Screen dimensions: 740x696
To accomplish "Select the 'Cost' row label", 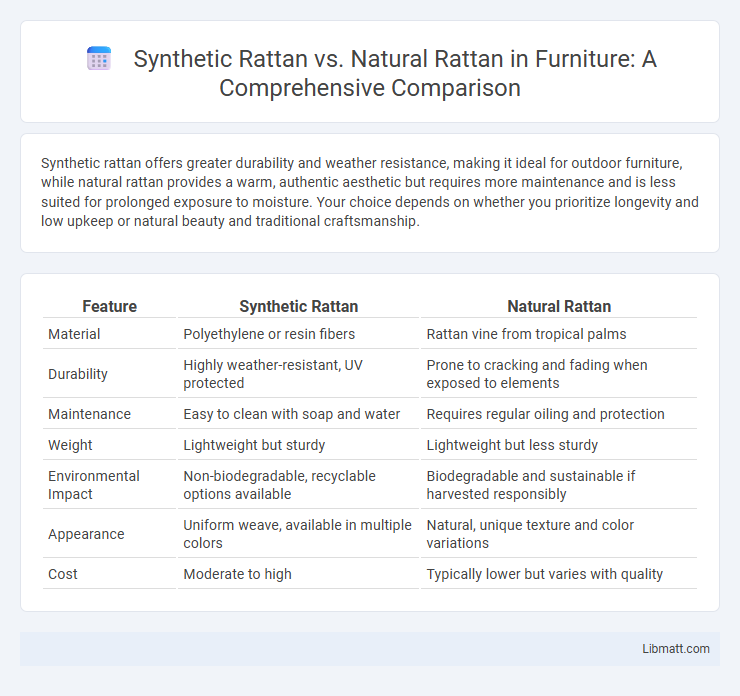I will [x=63, y=574].
